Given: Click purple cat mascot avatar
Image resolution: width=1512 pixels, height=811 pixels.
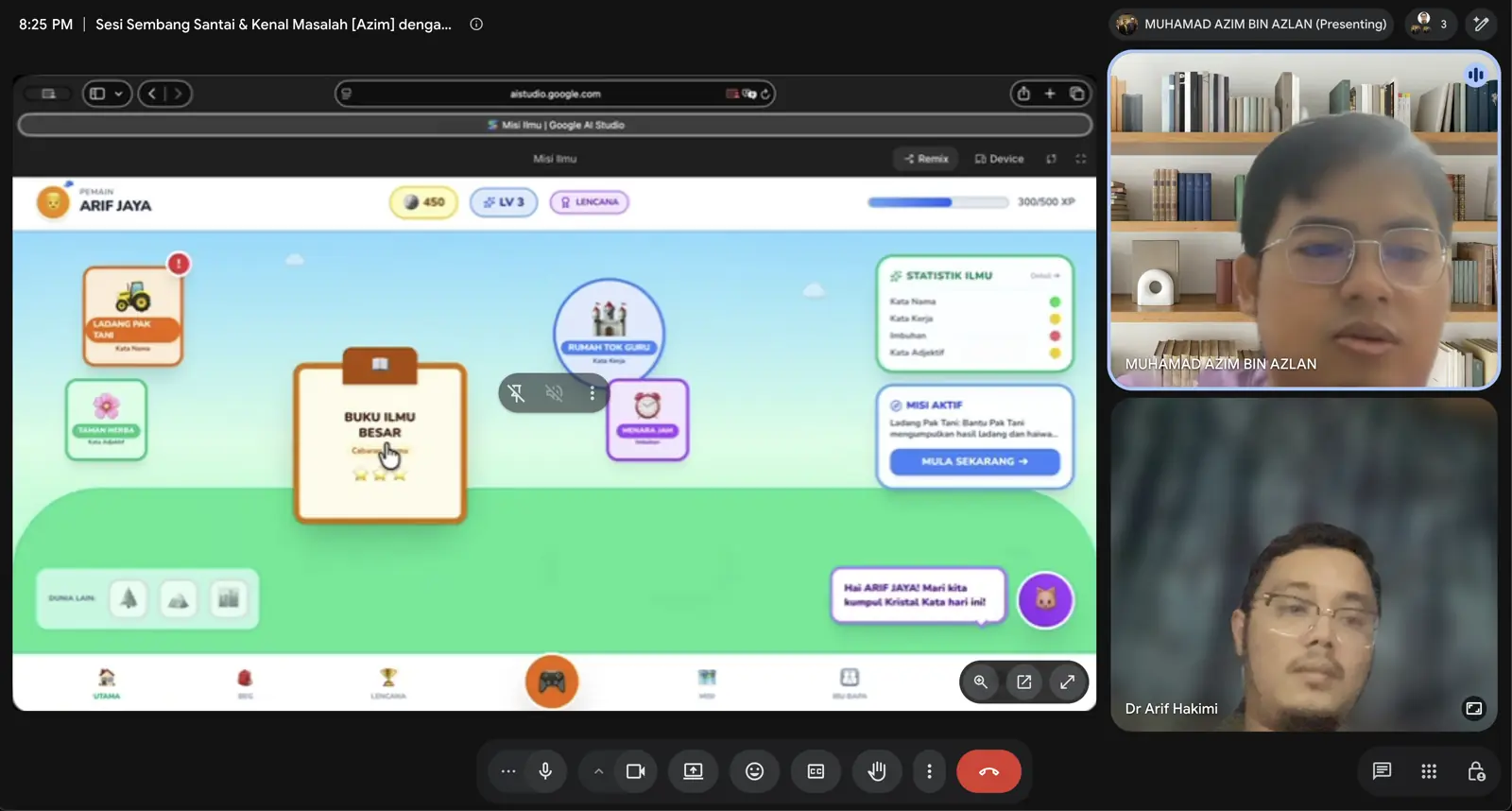Looking at the screenshot, I should coord(1045,600).
